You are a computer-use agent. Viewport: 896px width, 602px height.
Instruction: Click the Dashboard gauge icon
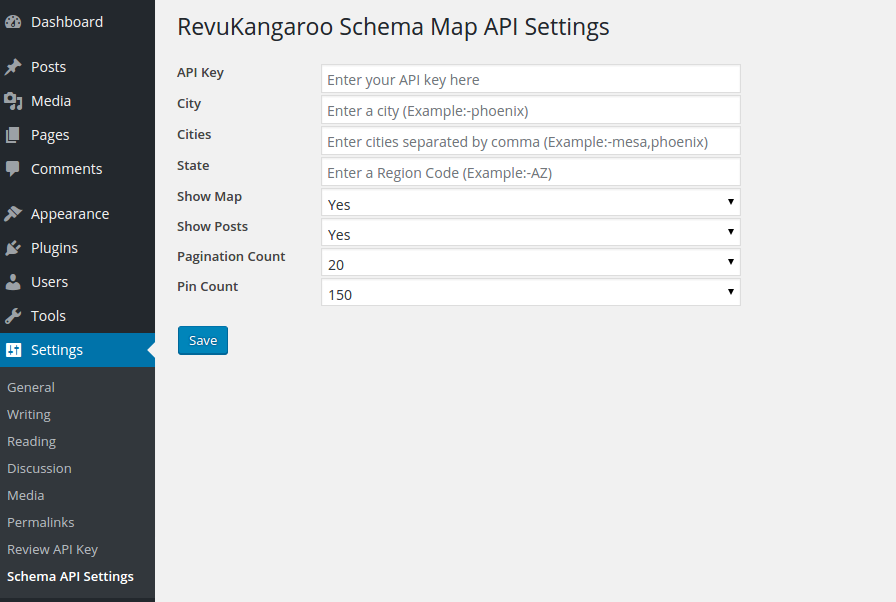click(x=13, y=22)
